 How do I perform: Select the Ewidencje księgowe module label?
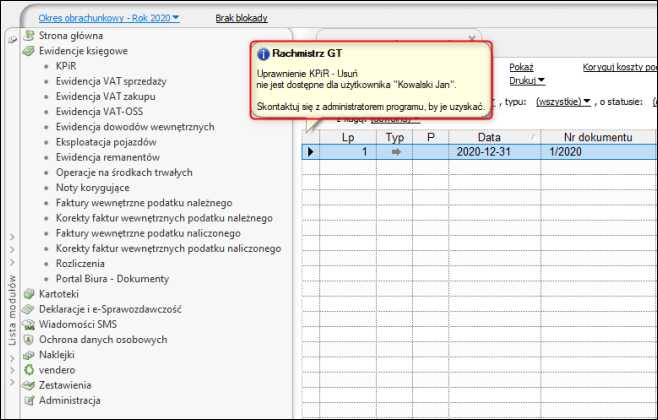pos(84,51)
